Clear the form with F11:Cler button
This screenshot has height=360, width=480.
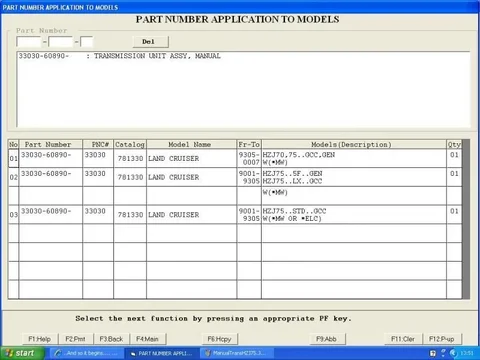click(x=403, y=339)
